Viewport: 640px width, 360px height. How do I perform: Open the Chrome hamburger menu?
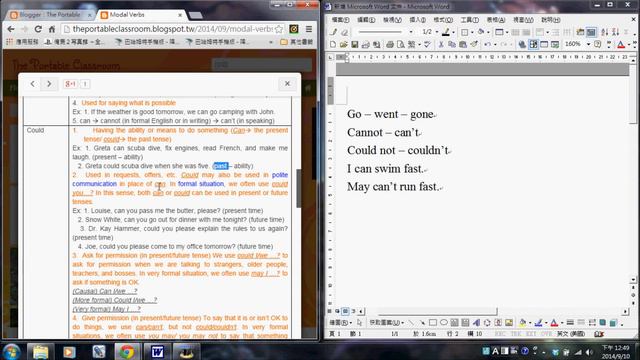309,29
